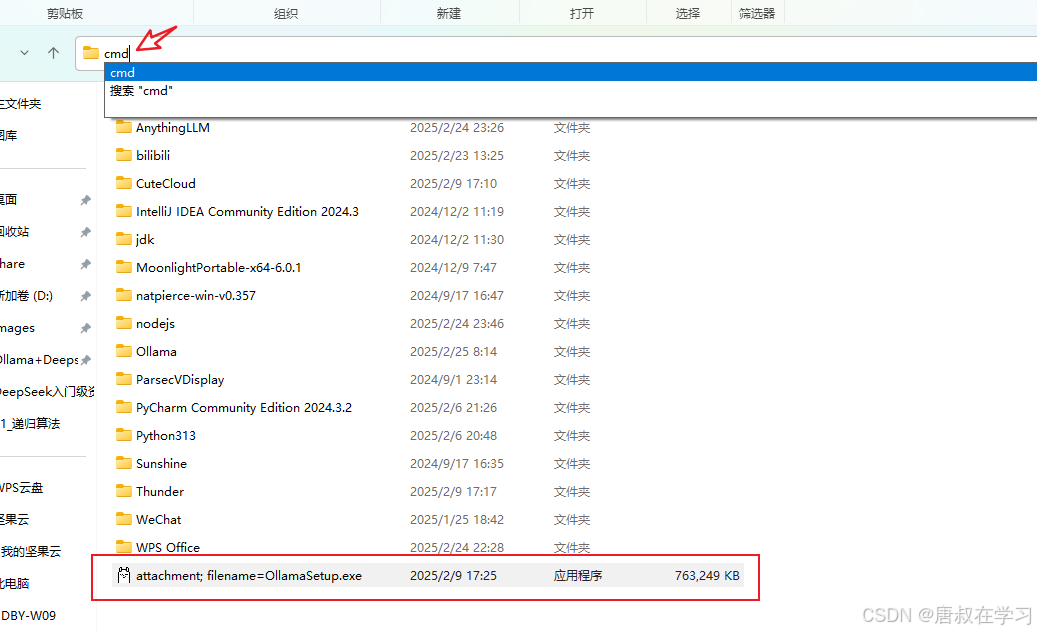Click the Python313 folder name
1037x633 pixels.
pos(166,435)
